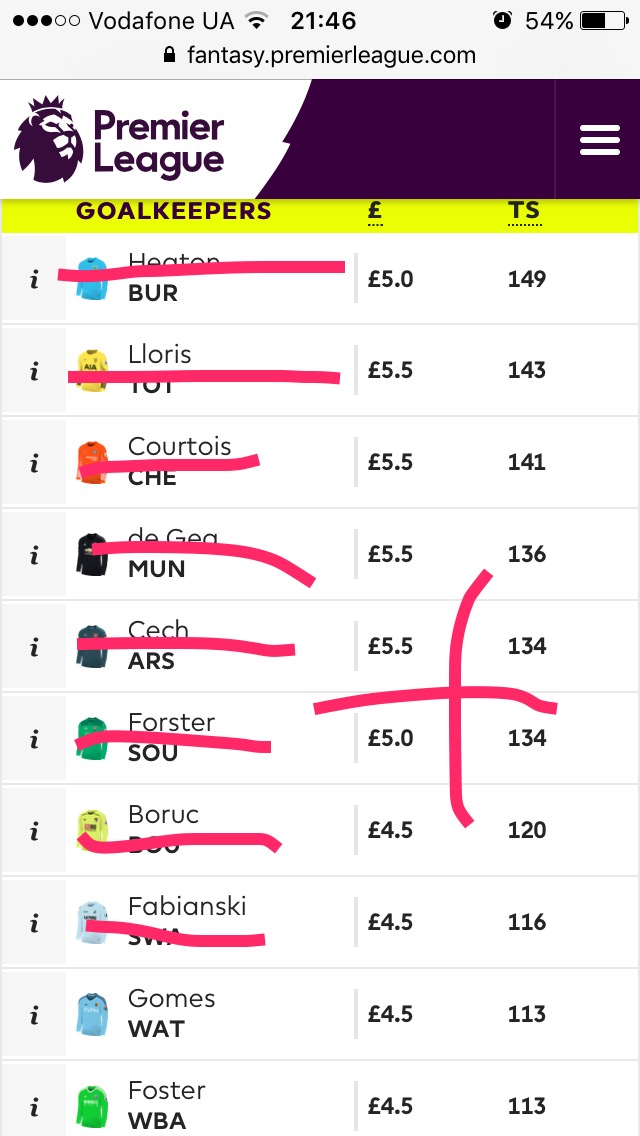The height and width of the screenshot is (1136, 640).
Task: Tap the battery indicator in status bar
Action: pyautogui.click(x=605, y=21)
